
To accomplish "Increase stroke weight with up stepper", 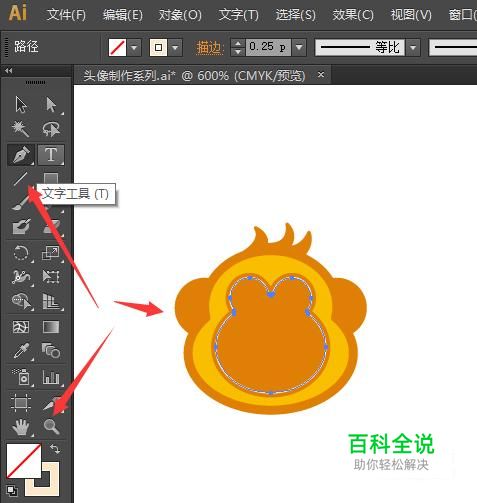I will point(238,43).
